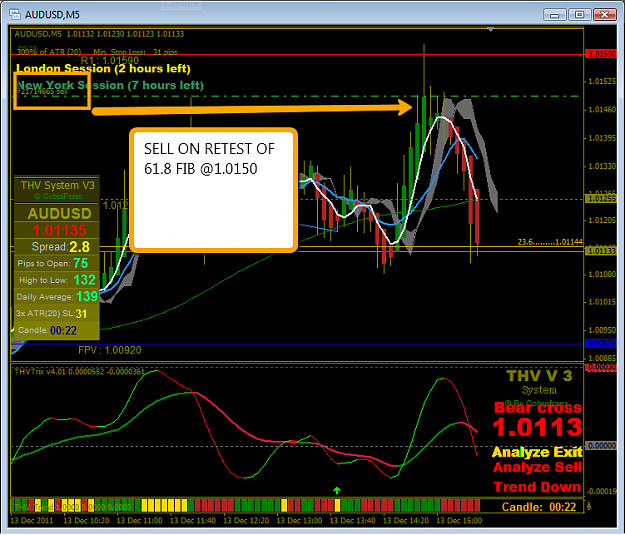Click the 'THV System V3' panel header

57,185
